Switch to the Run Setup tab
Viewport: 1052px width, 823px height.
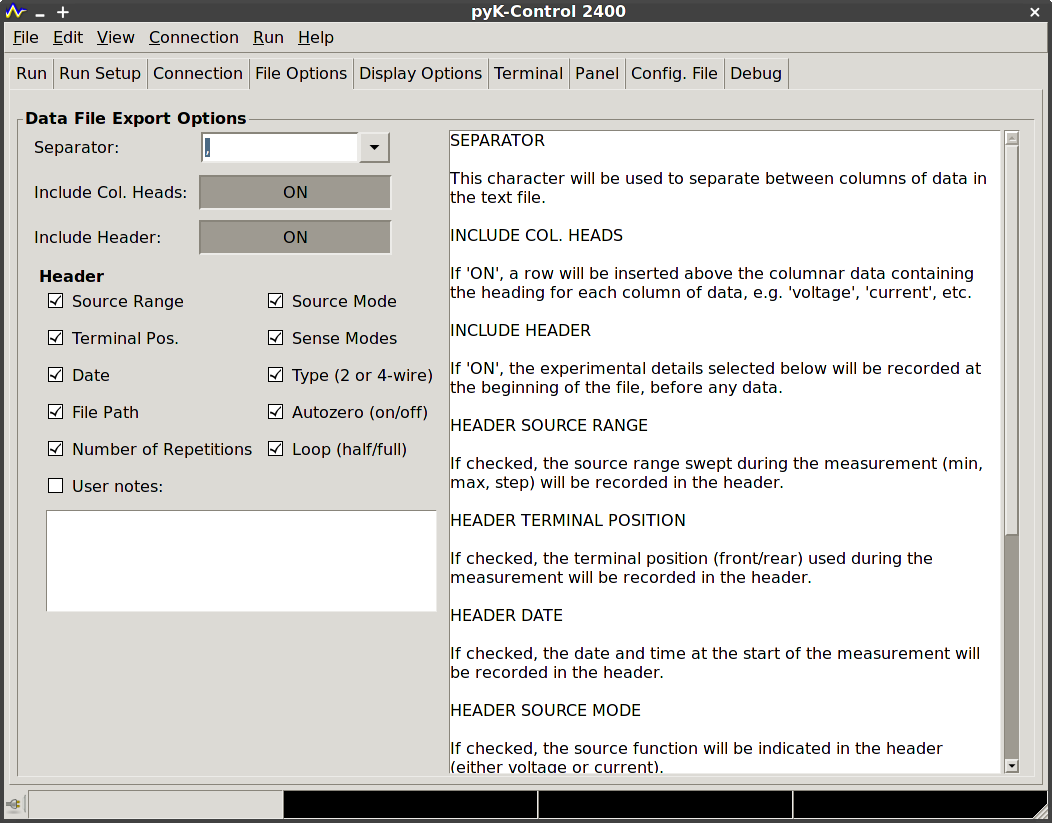pos(100,74)
